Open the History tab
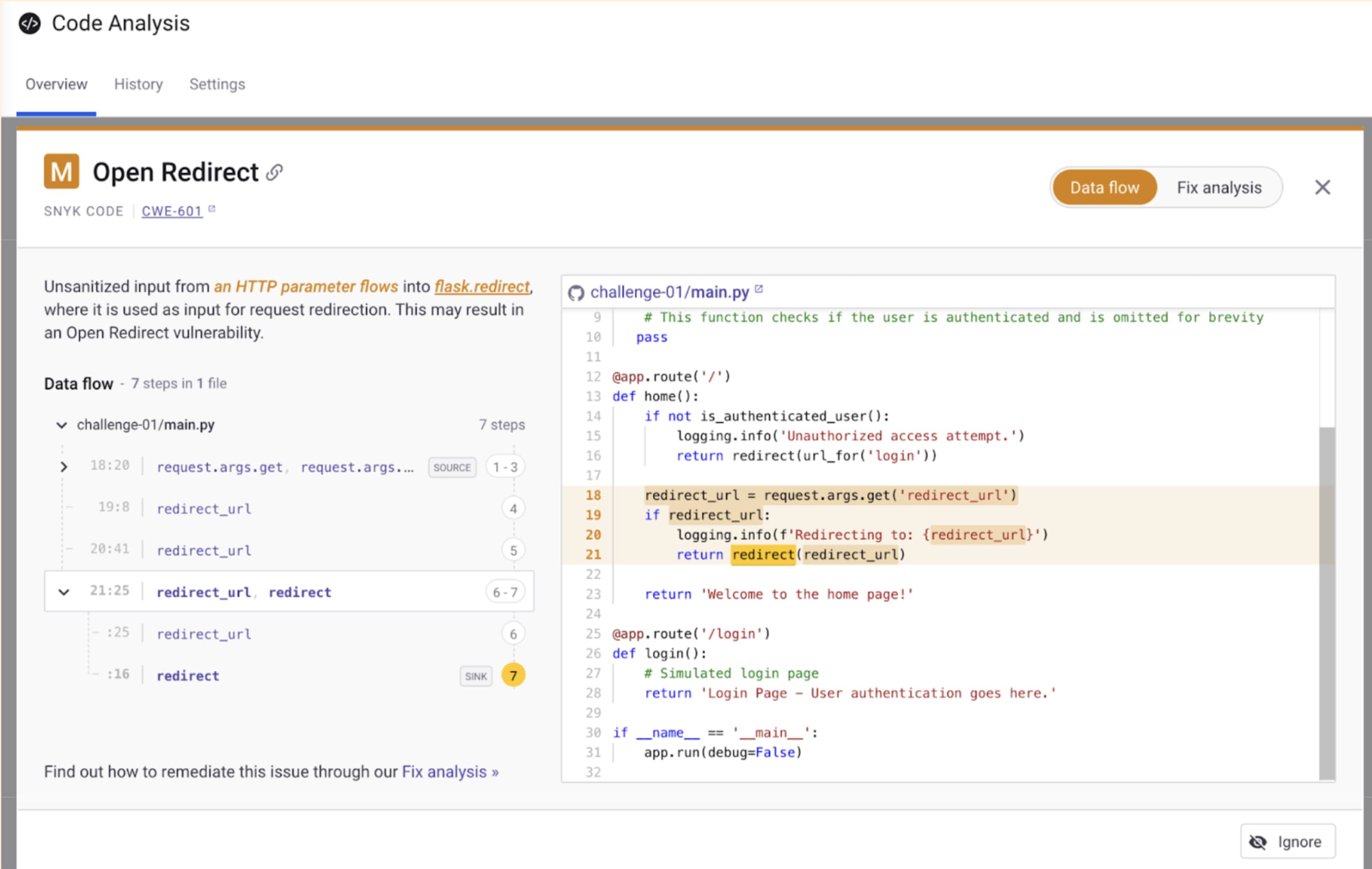Viewport: 1372px width, 869px height. click(x=138, y=84)
